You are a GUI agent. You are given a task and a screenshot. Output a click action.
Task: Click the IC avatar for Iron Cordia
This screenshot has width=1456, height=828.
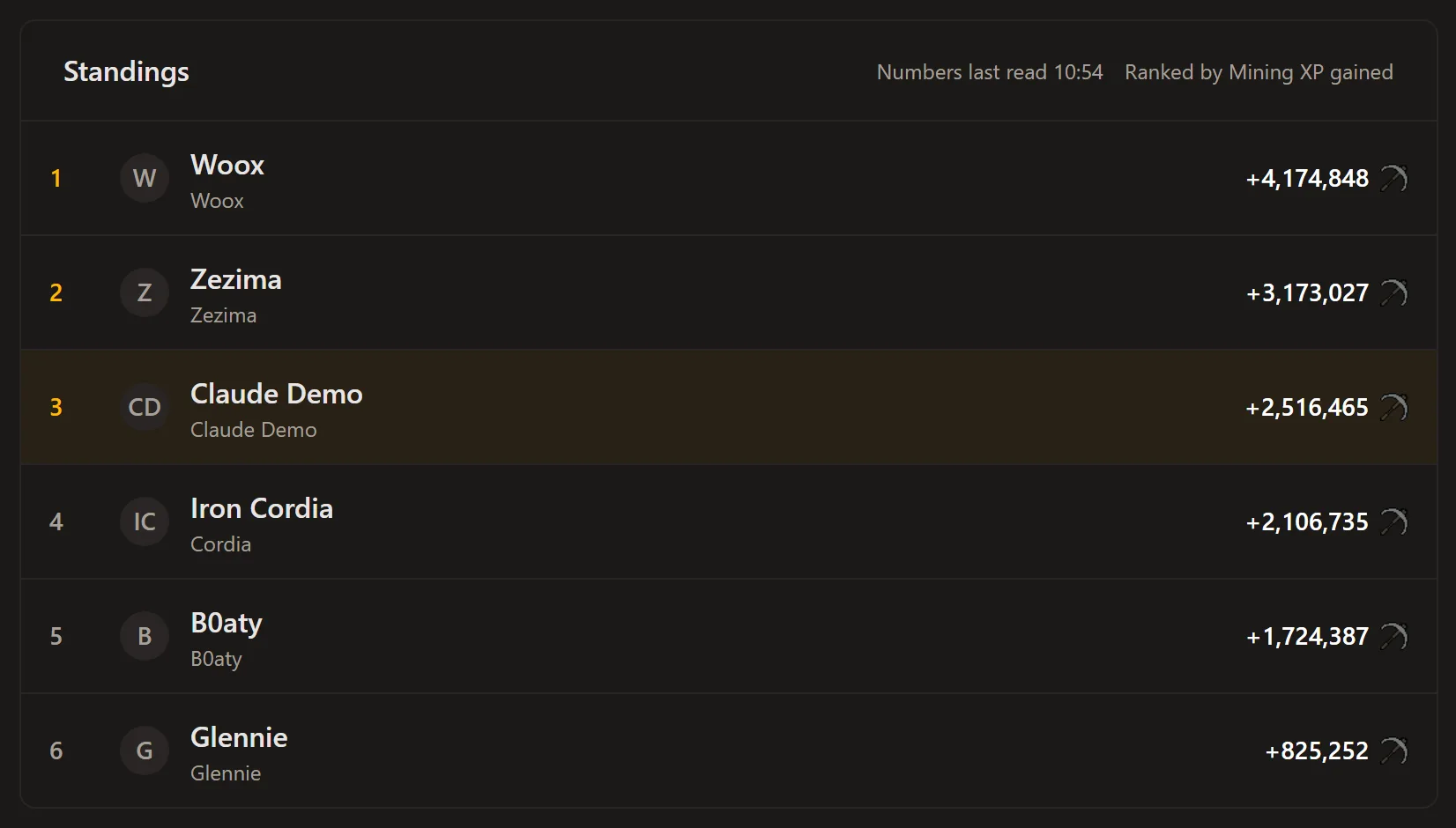coord(145,521)
